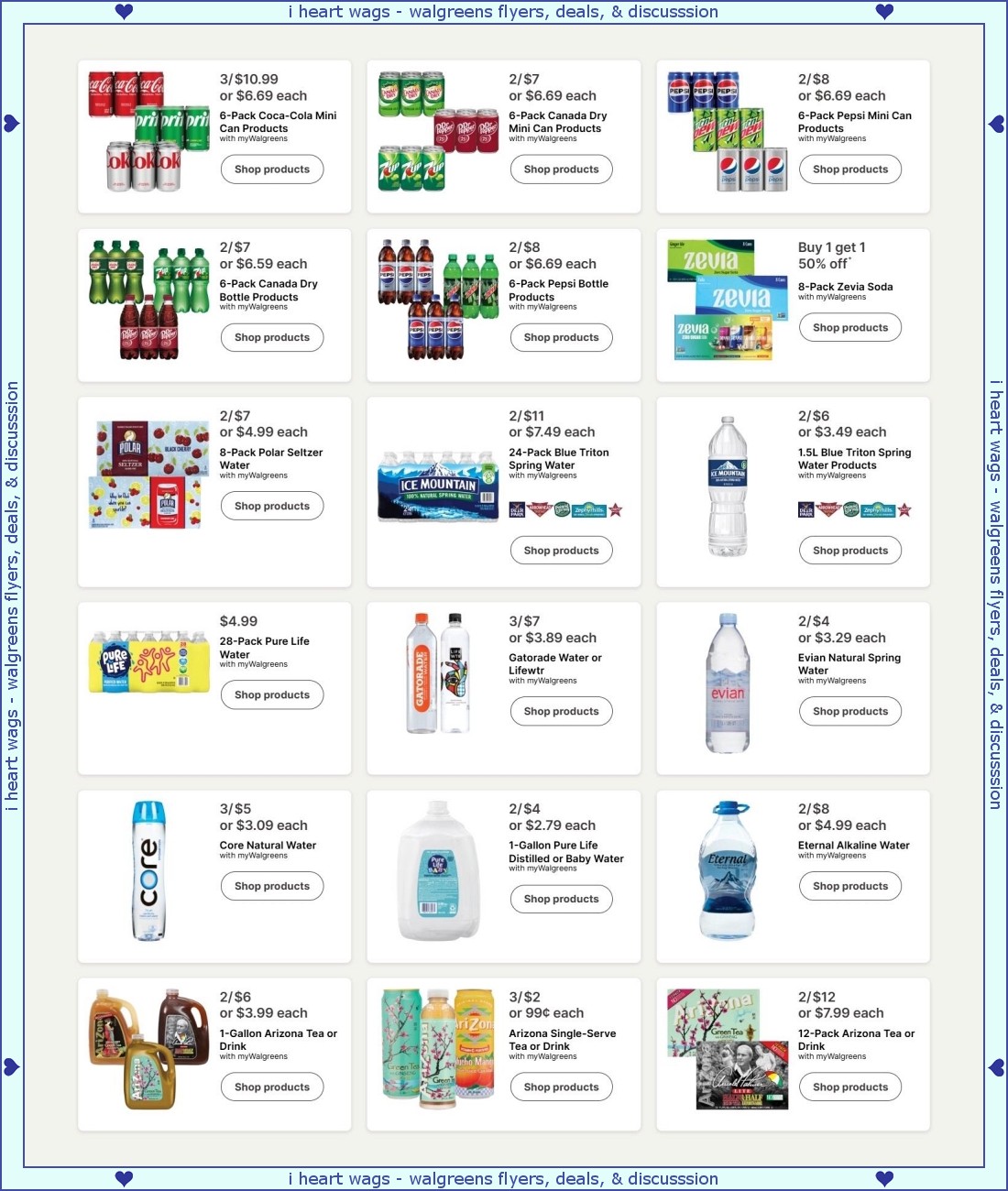Click Shop products for Core Natural Water

272,886
